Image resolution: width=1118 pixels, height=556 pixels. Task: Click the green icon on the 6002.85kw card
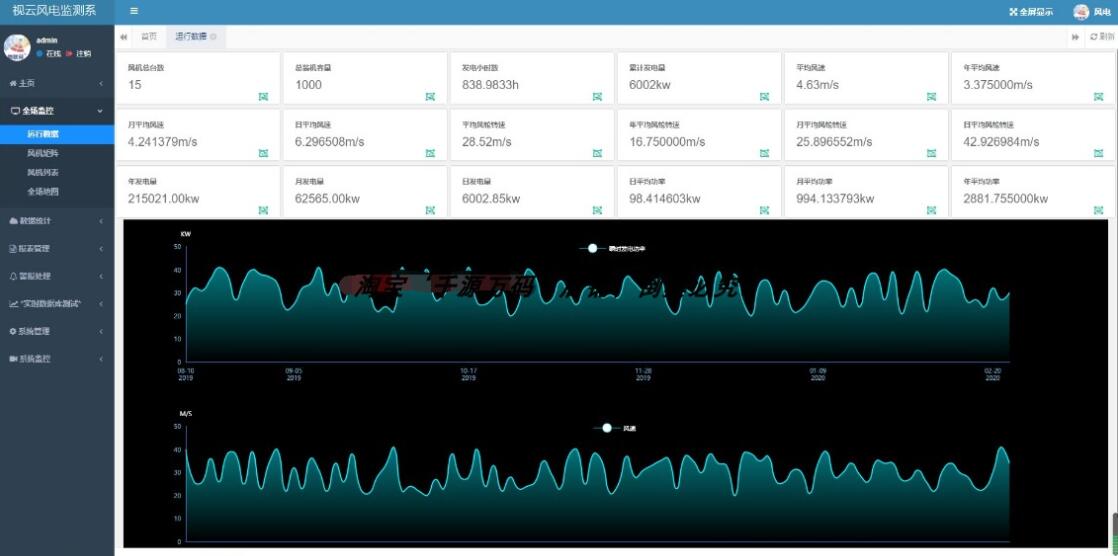(x=597, y=210)
